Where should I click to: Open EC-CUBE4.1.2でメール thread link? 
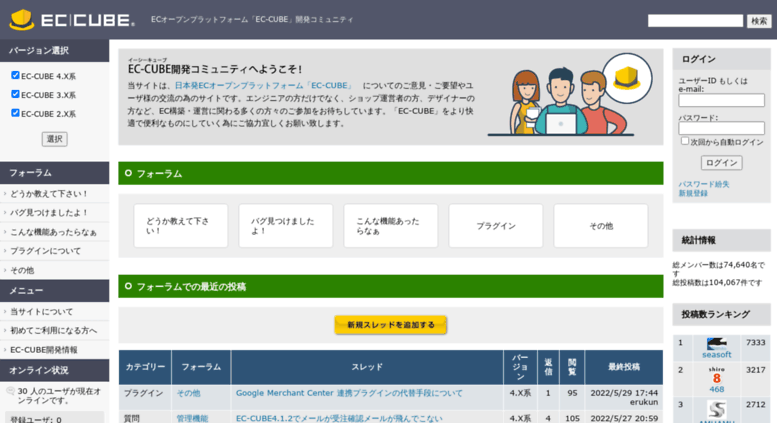pyautogui.click(x=339, y=419)
